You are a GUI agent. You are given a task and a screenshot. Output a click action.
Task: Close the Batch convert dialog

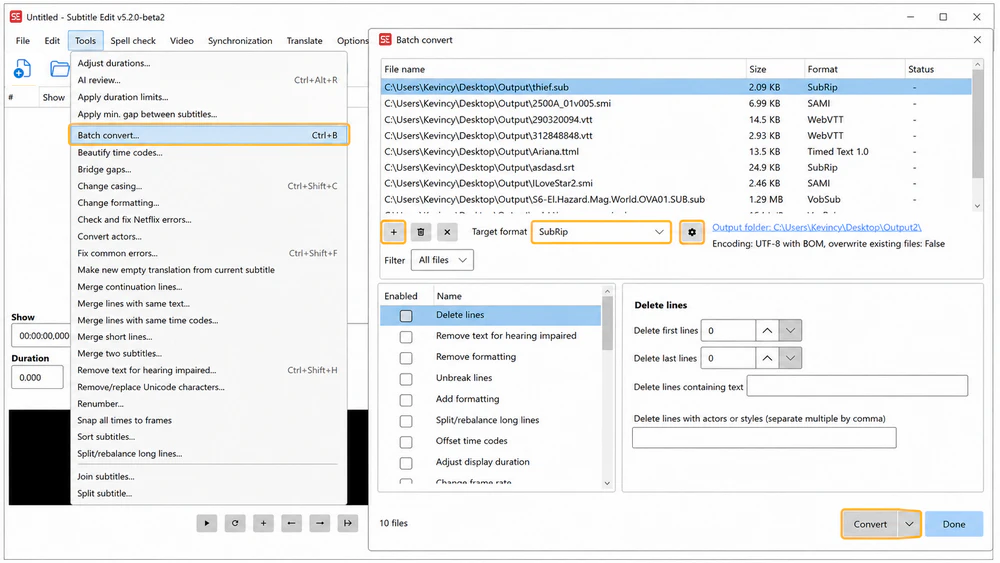pyautogui.click(x=977, y=40)
